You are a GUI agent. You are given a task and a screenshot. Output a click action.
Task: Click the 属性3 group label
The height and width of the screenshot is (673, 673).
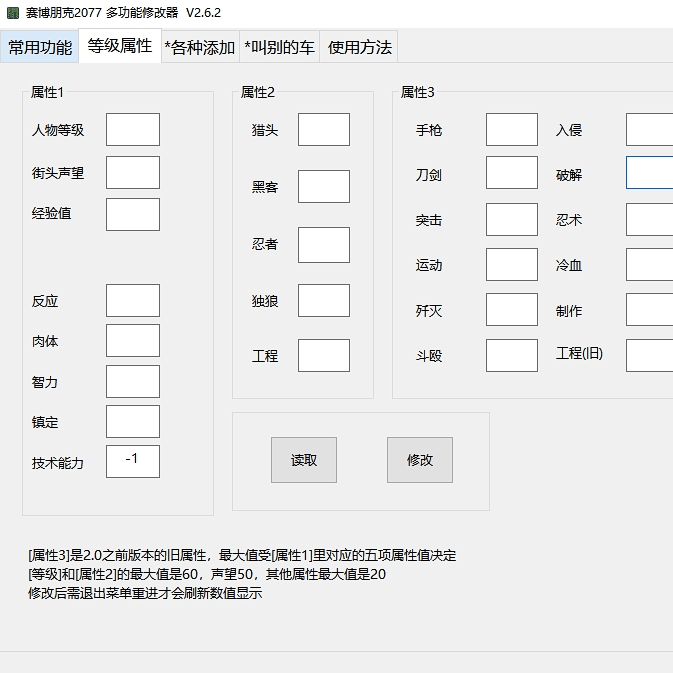pos(418,92)
